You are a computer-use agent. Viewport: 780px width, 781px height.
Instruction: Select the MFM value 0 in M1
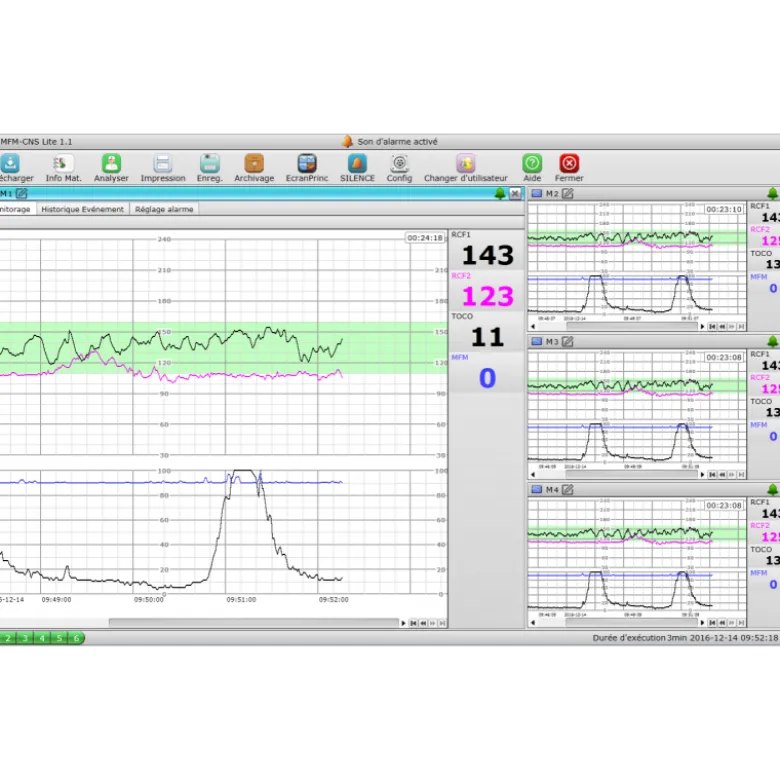487,378
